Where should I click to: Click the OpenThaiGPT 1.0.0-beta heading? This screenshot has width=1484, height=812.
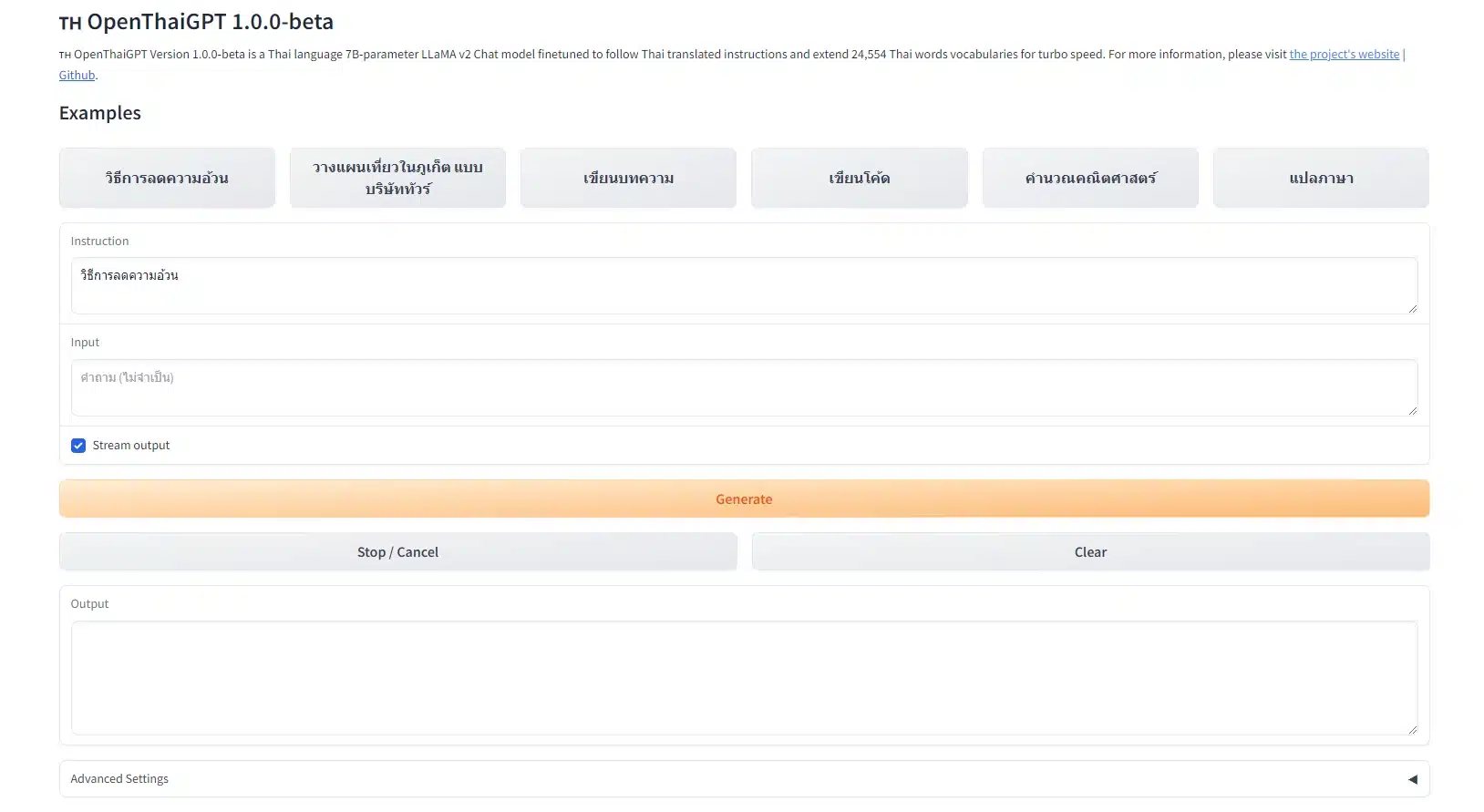[x=196, y=22]
